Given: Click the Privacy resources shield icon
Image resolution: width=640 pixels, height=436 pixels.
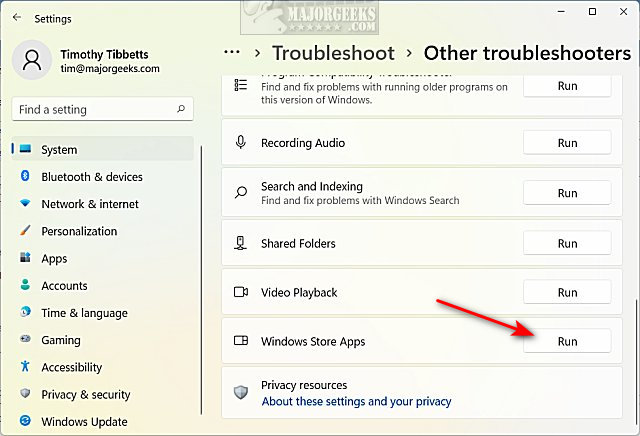Looking at the screenshot, I should (241, 393).
